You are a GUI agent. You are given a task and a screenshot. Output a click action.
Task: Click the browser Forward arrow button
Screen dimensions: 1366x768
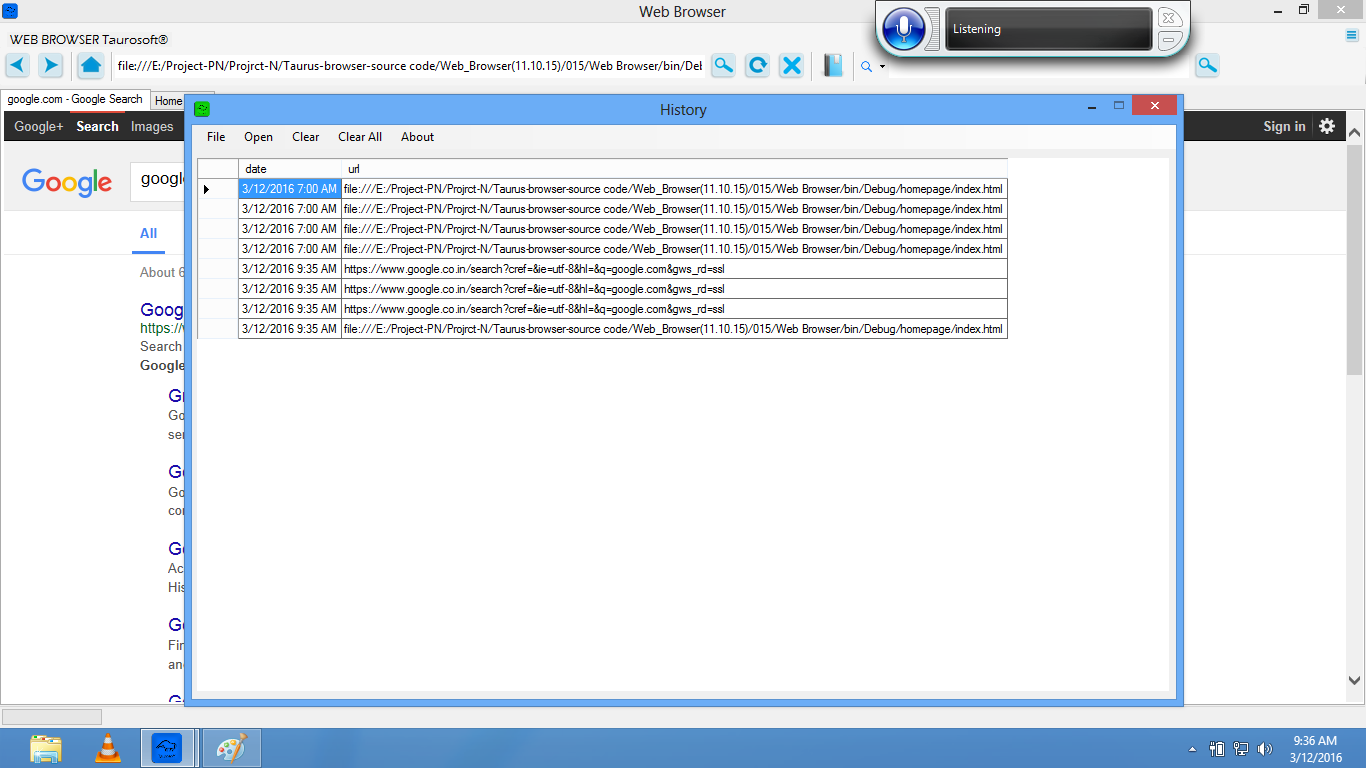(51, 66)
